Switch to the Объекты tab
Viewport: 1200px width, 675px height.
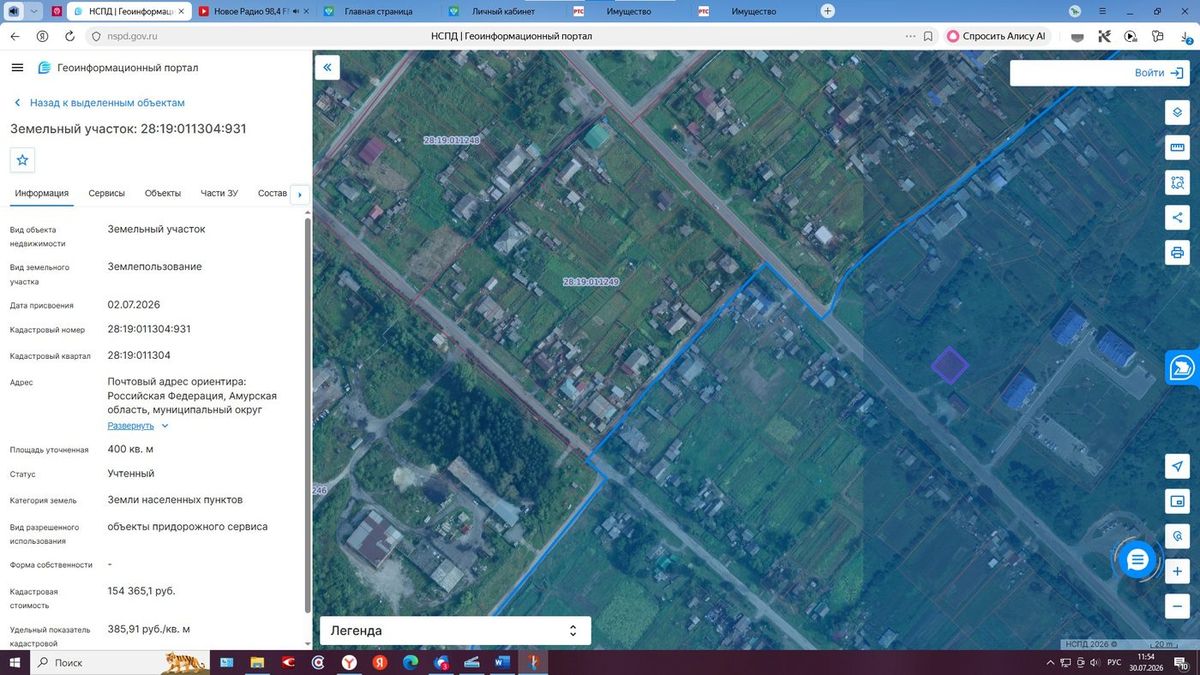point(163,193)
